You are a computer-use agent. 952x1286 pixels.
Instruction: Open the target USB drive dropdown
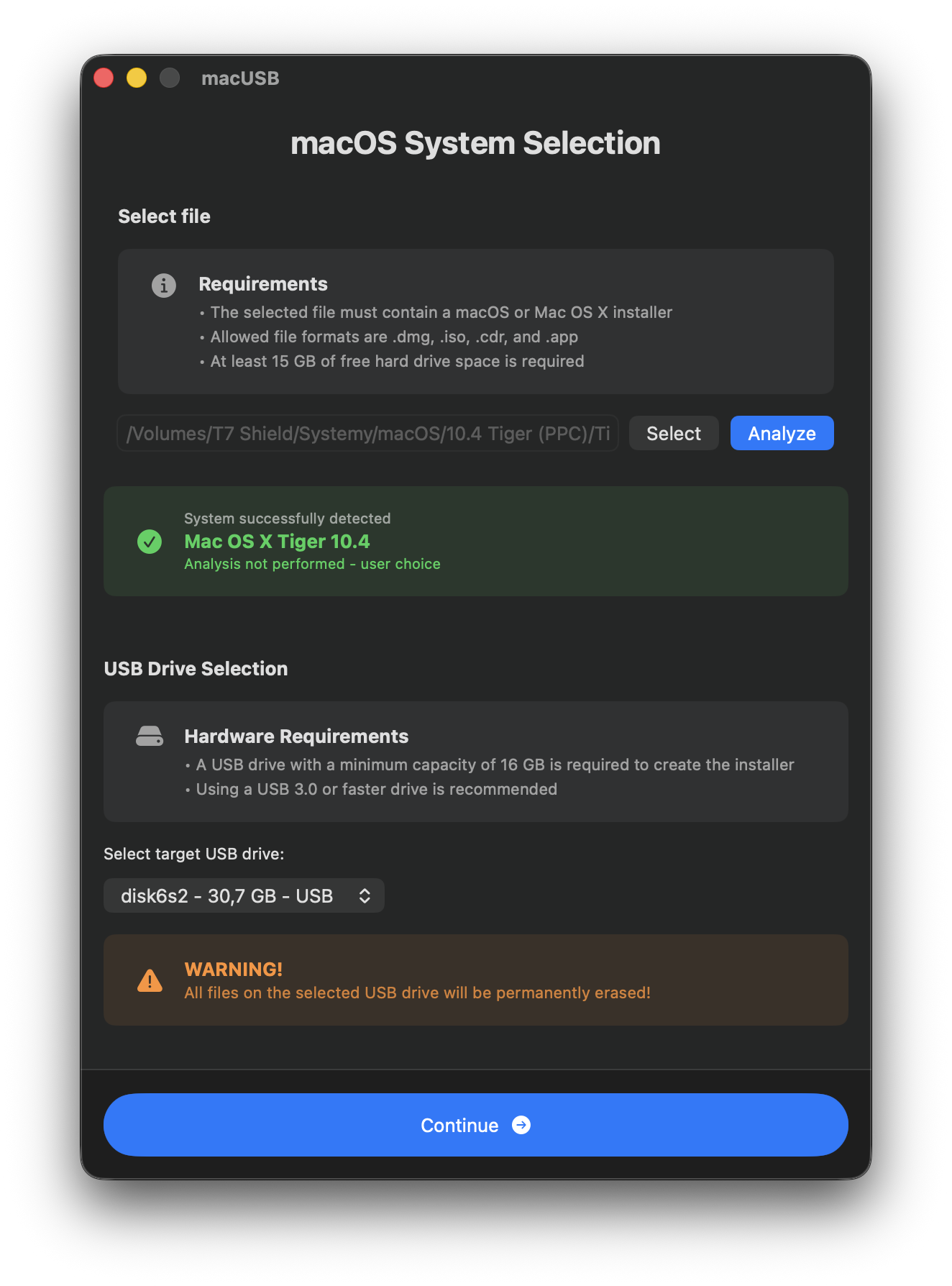pos(244,895)
